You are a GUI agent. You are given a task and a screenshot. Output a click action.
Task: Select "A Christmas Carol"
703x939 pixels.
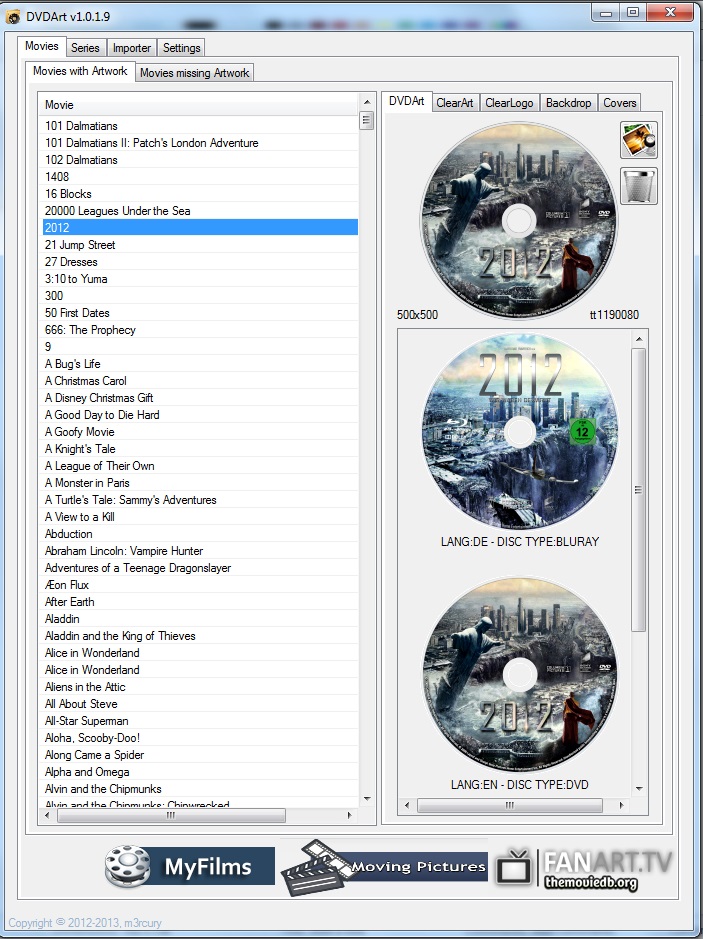point(201,380)
